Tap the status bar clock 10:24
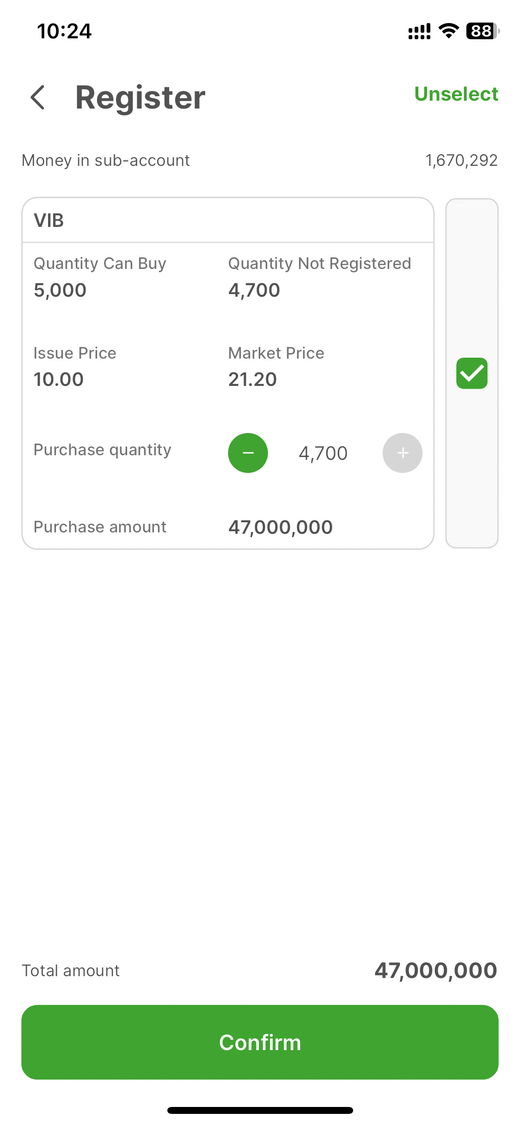The image size is (520, 1125). pyautogui.click(x=65, y=31)
